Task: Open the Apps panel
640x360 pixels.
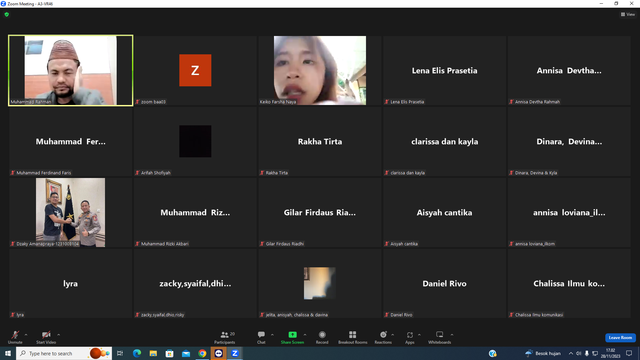Action: coord(410,338)
